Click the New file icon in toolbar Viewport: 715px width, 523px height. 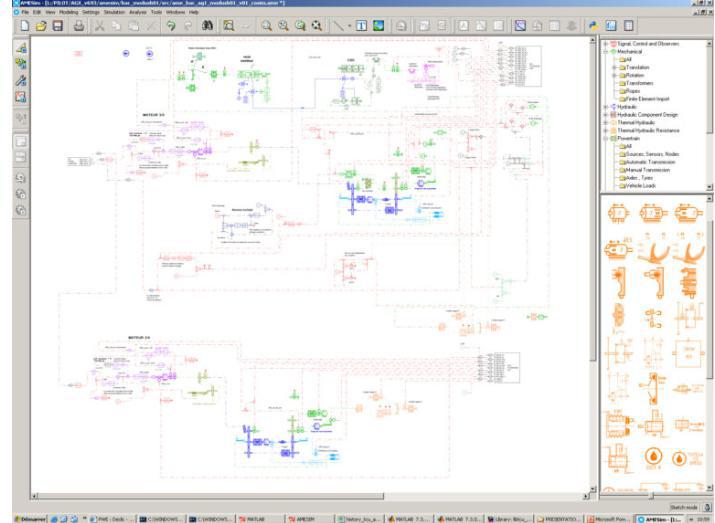25,26
